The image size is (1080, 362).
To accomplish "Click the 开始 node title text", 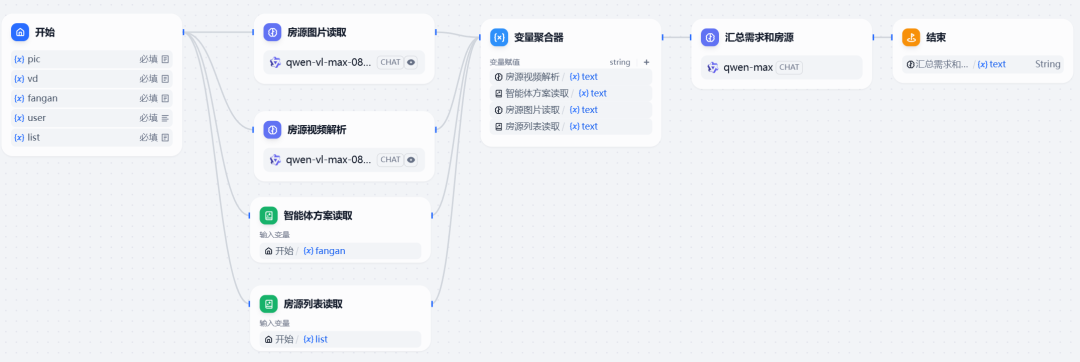I will coord(45,32).
